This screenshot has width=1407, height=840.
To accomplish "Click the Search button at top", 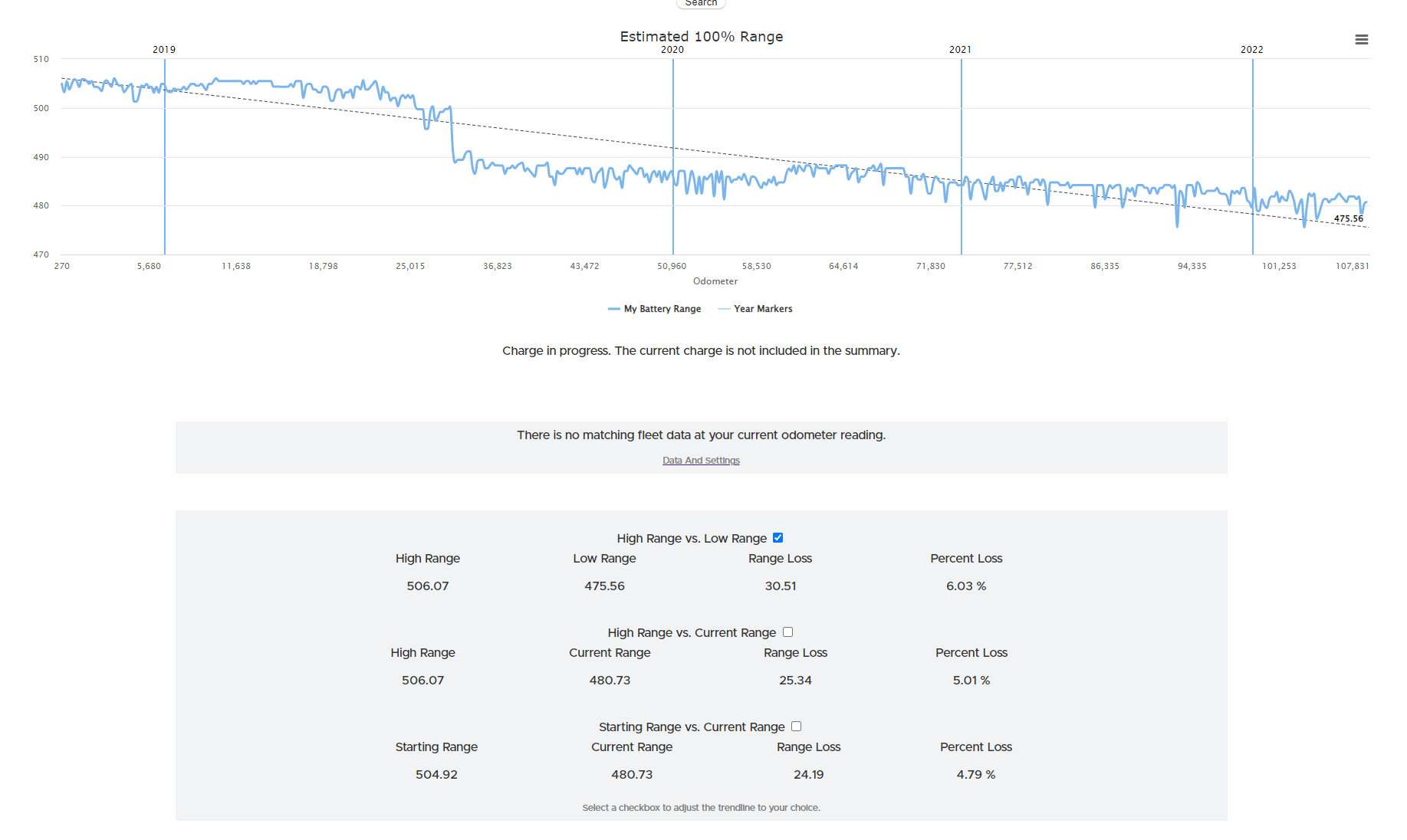I will coord(701,3).
